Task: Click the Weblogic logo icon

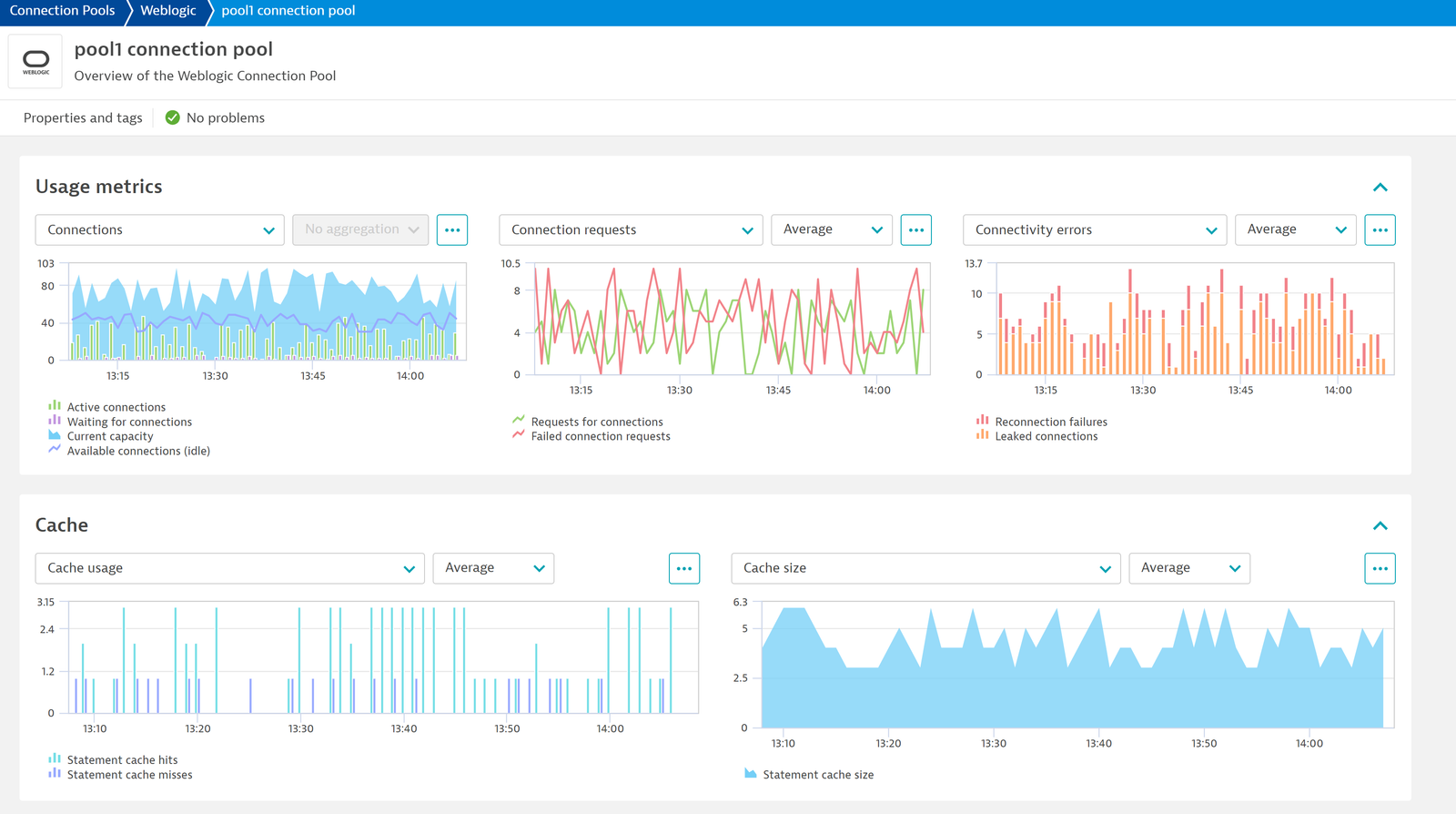Action: pos(35,61)
